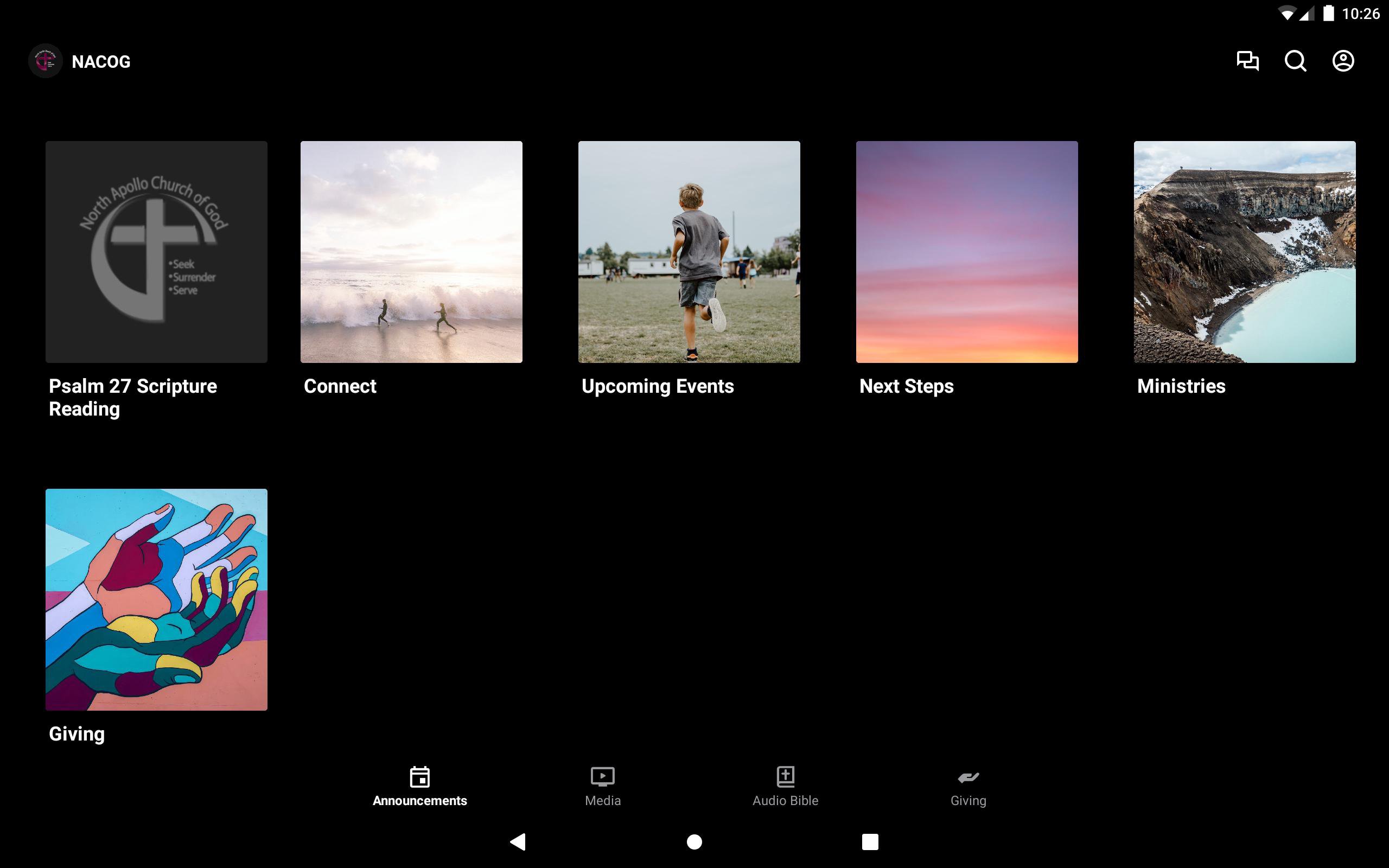1389x868 pixels.
Task: Open the user profile icon
Action: coord(1342,61)
